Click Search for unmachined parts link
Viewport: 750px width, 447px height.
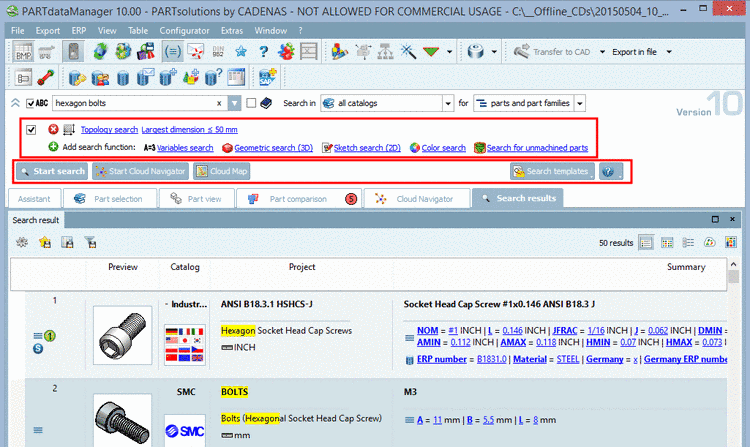[x=537, y=148]
